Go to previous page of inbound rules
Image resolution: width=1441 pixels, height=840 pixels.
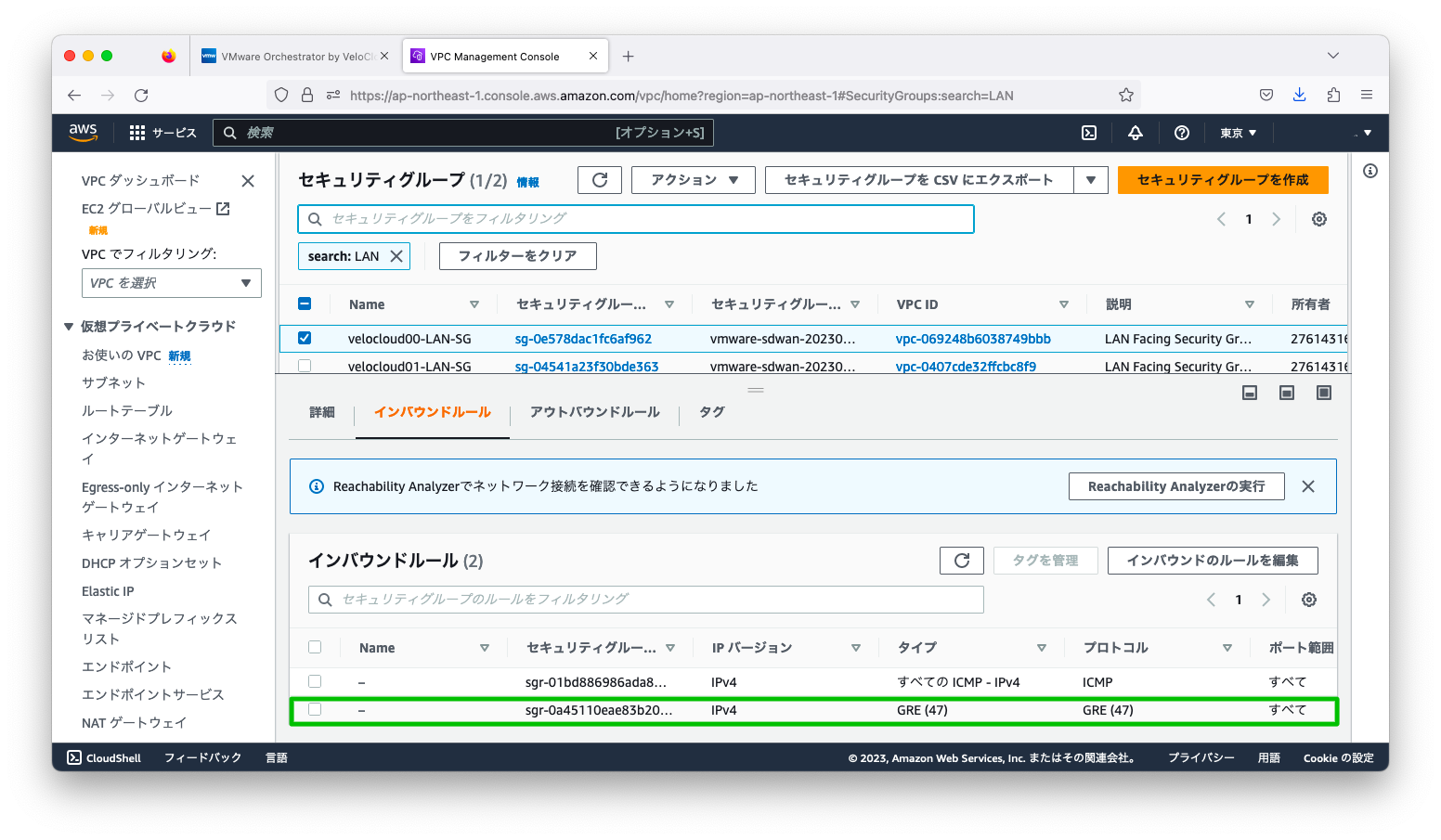click(1211, 600)
